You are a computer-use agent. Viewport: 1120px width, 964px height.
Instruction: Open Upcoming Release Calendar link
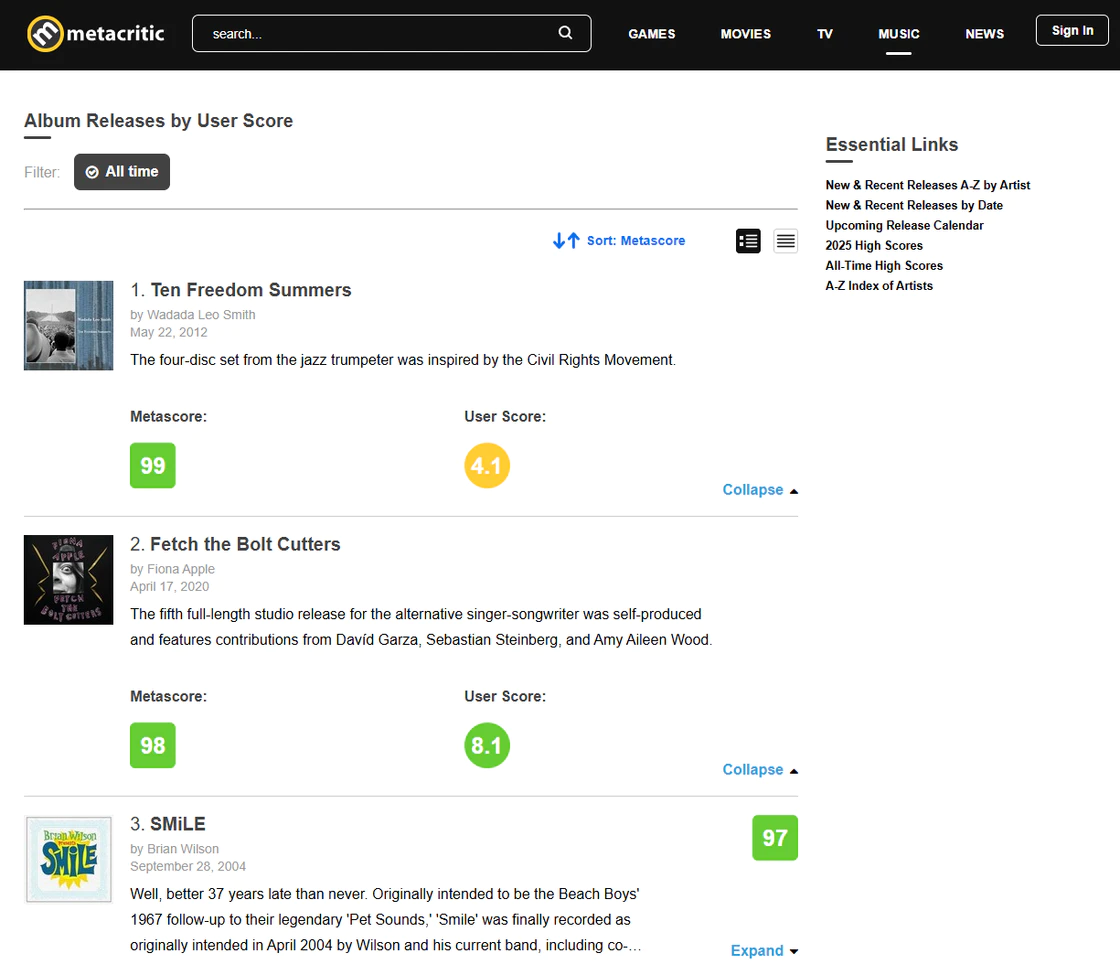(x=904, y=226)
